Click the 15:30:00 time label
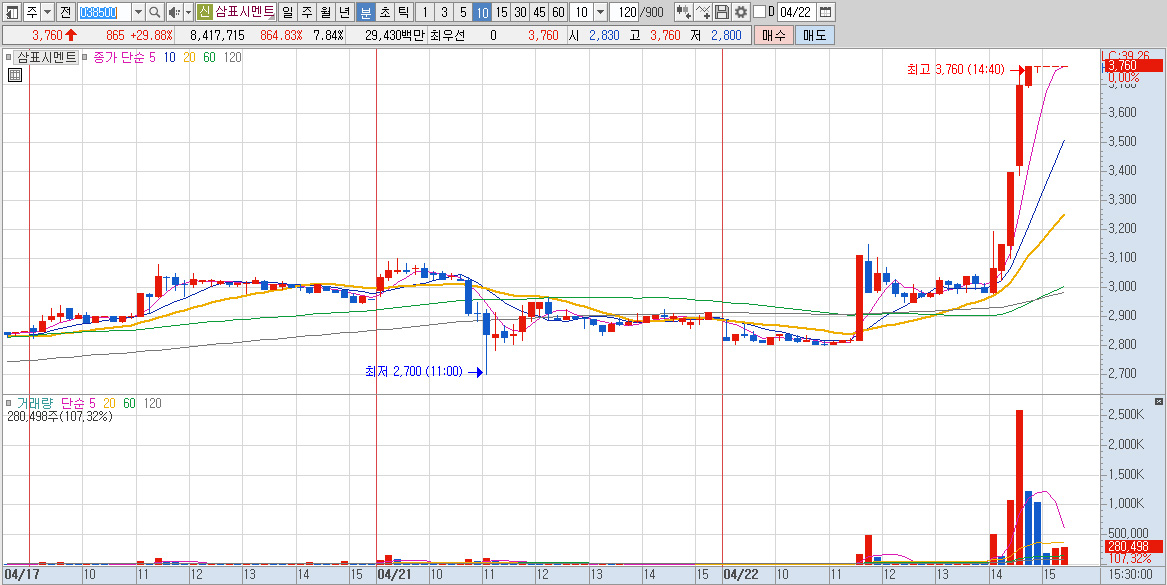Viewport: 1167px width, 585px height. (x=1131, y=575)
